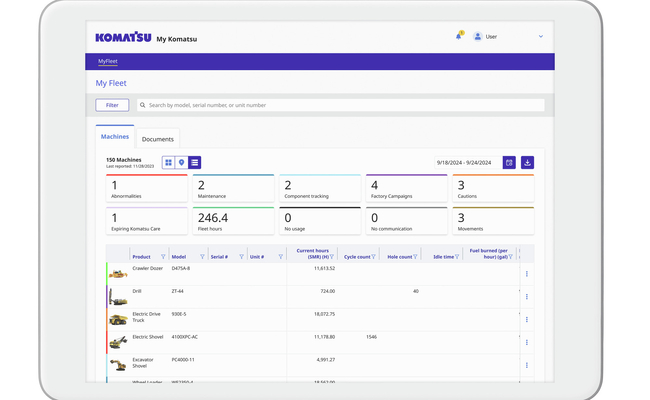The image size is (650, 400).
Task: Select the D475A-8 model cell
Action: [181, 269]
